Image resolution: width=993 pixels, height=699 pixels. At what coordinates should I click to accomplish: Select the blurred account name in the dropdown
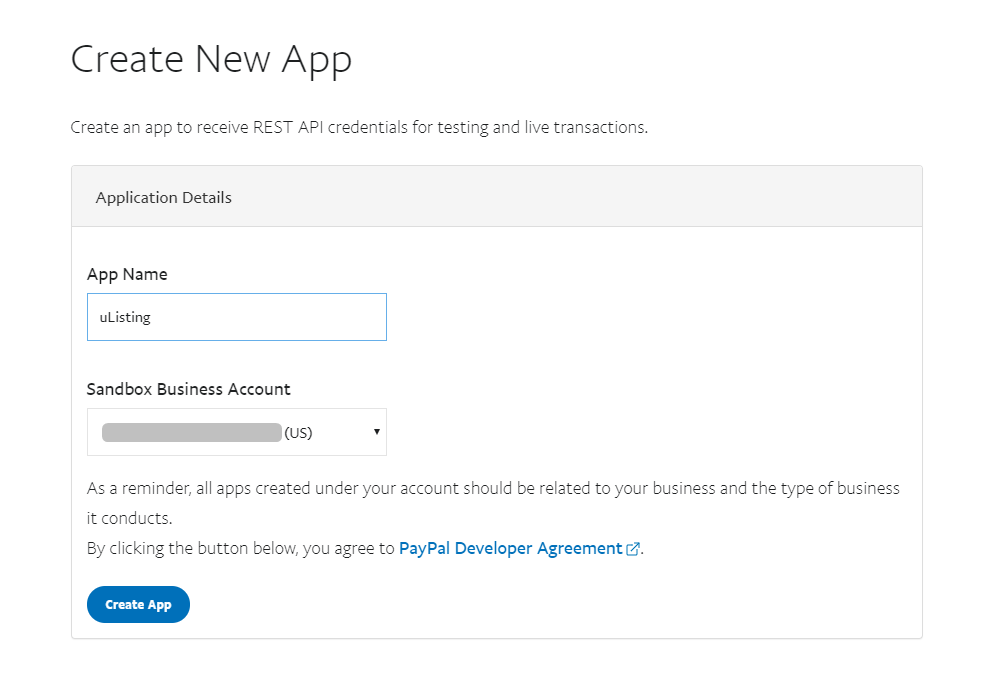[x=191, y=432]
